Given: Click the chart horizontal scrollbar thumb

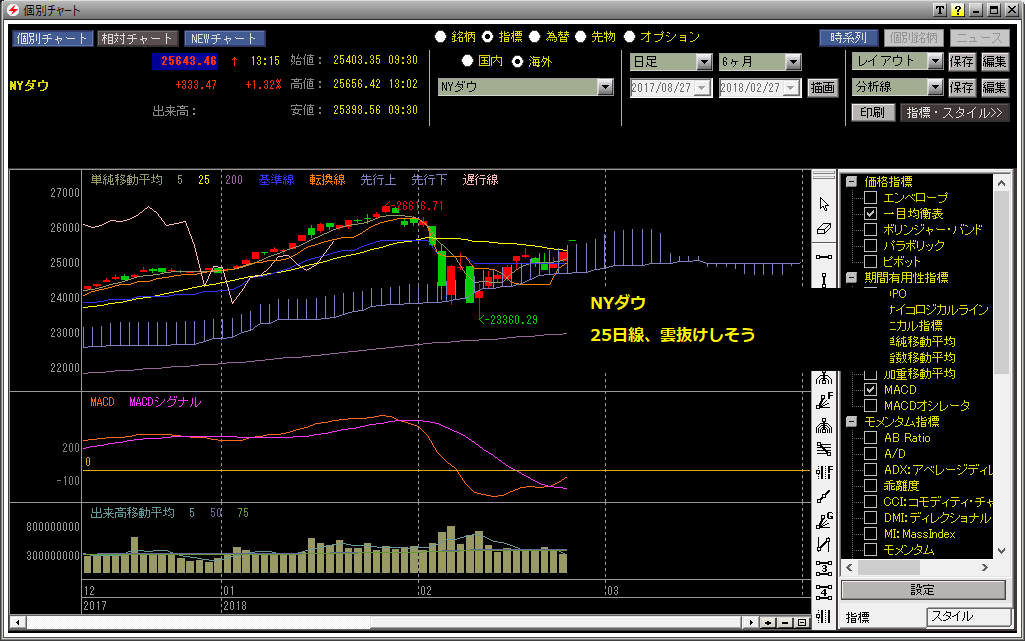Looking at the screenshot, I should coord(556,623).
